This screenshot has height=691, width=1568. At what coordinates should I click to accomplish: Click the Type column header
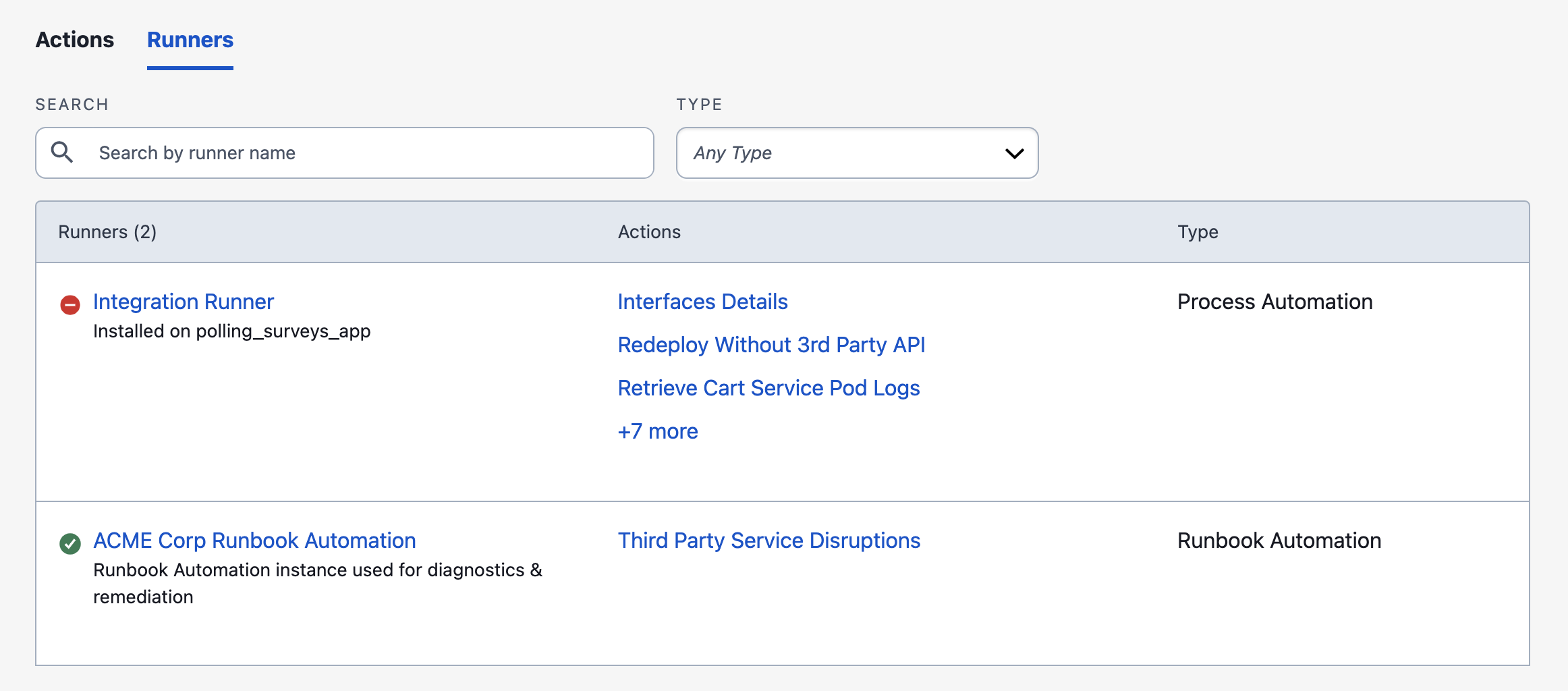[x=1198, y=232]
